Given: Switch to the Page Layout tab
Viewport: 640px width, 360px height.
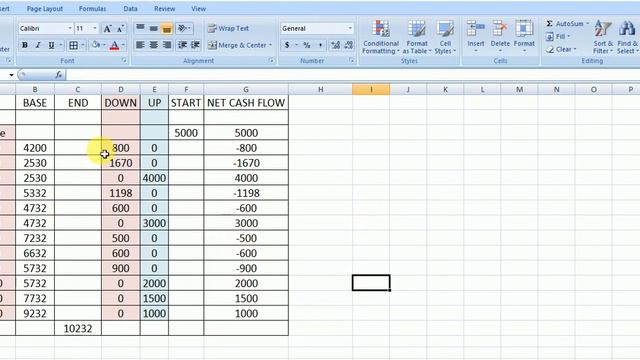Looking at the screenshot, I should [44, 9].
